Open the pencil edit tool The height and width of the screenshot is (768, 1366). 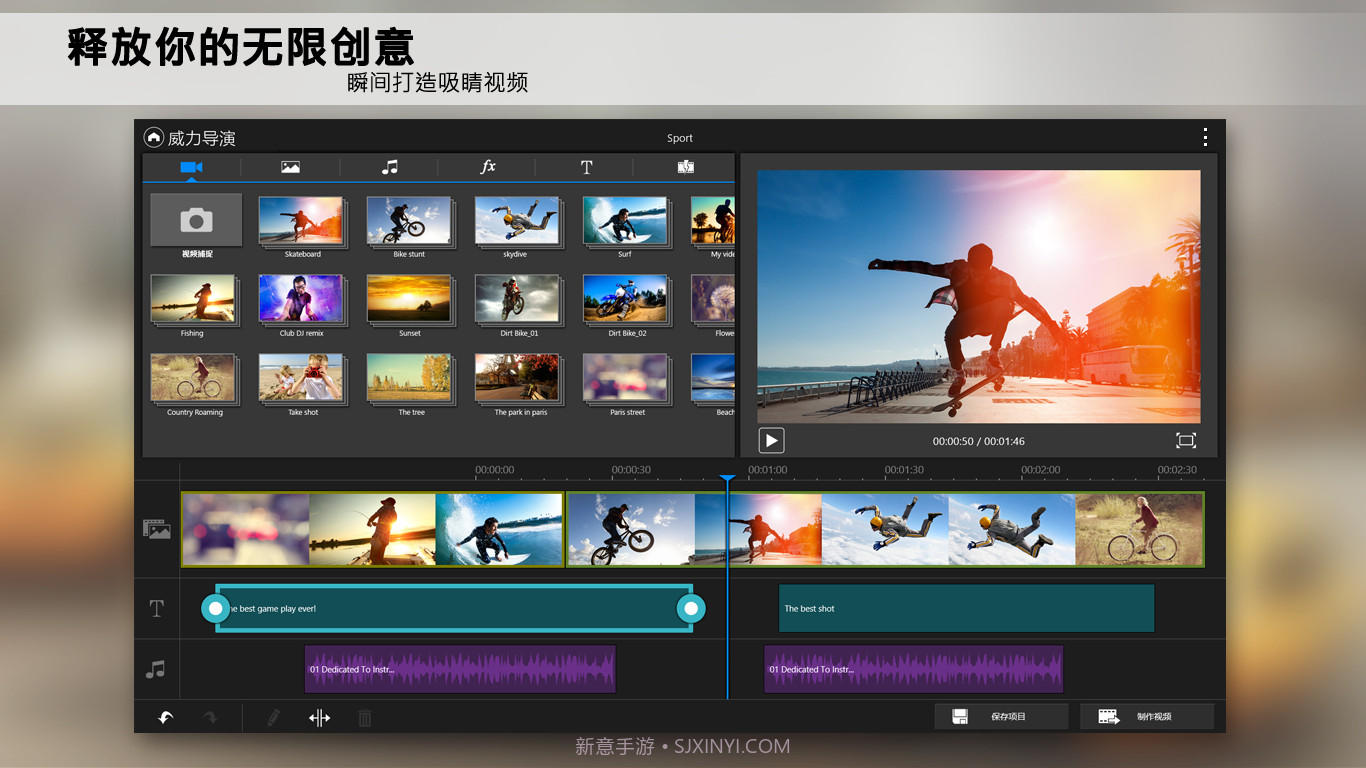273,717
